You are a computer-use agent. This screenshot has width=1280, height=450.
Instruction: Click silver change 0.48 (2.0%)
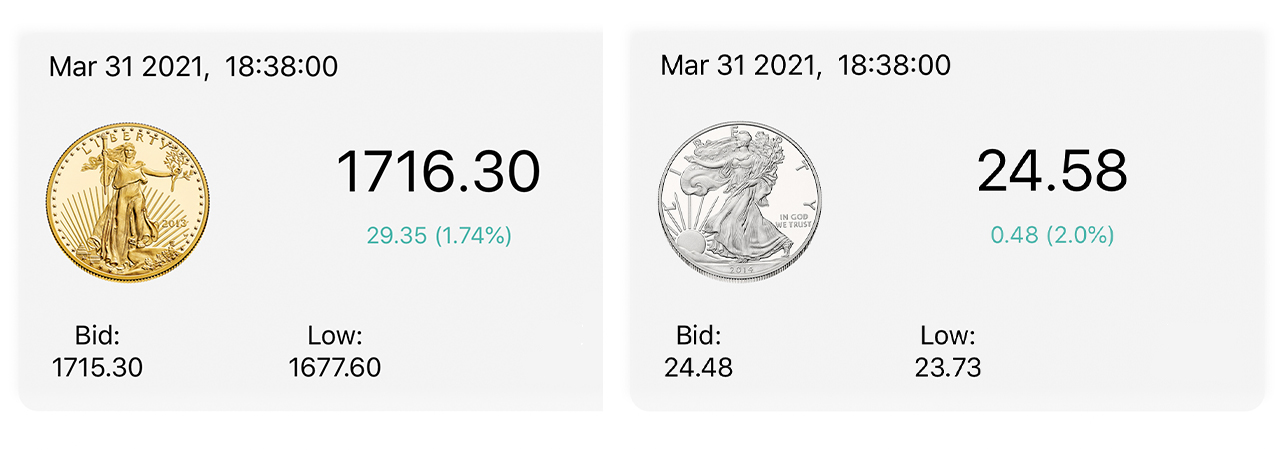coord(1052,236)
